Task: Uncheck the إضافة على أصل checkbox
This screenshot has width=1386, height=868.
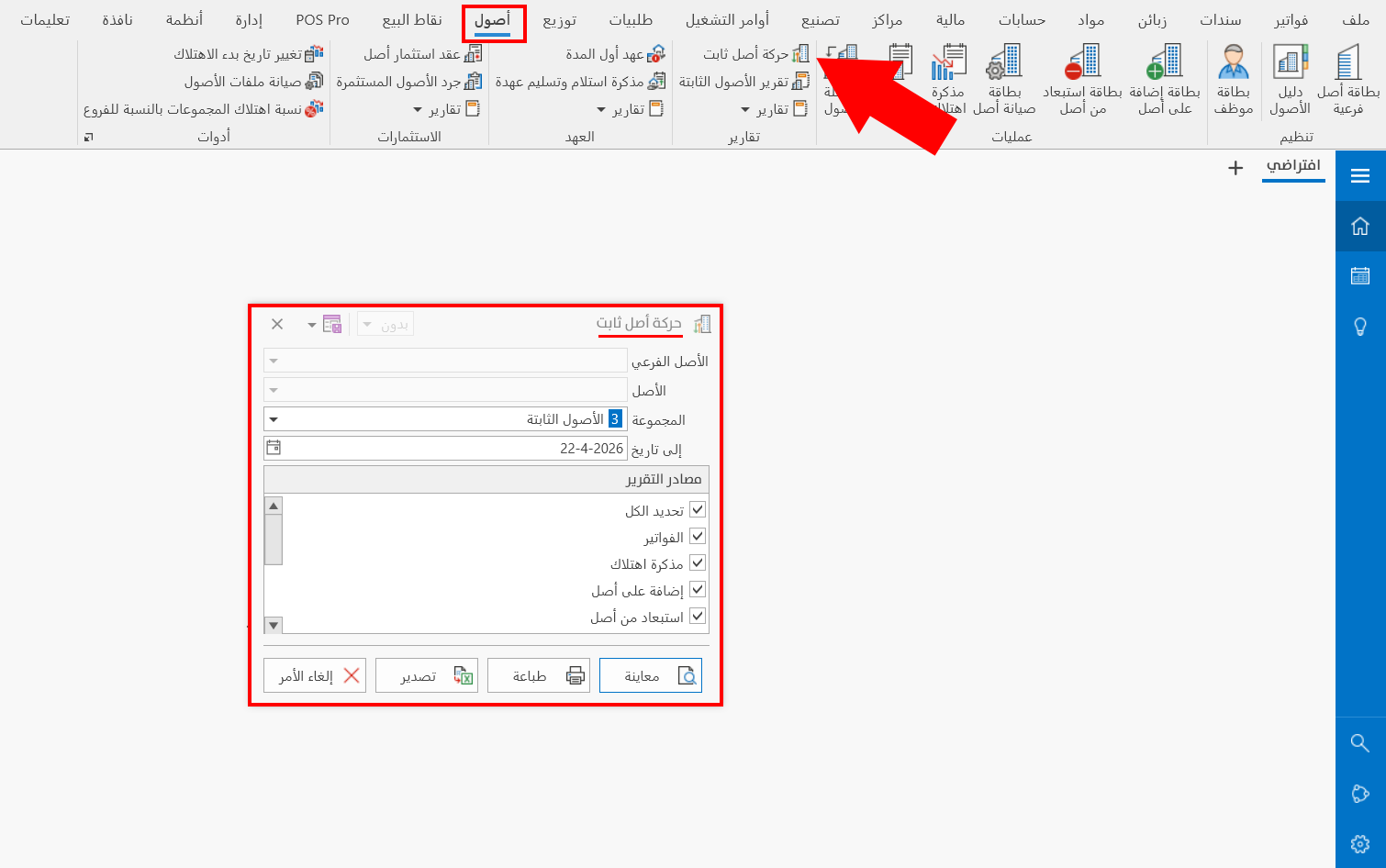Action: 698,589
